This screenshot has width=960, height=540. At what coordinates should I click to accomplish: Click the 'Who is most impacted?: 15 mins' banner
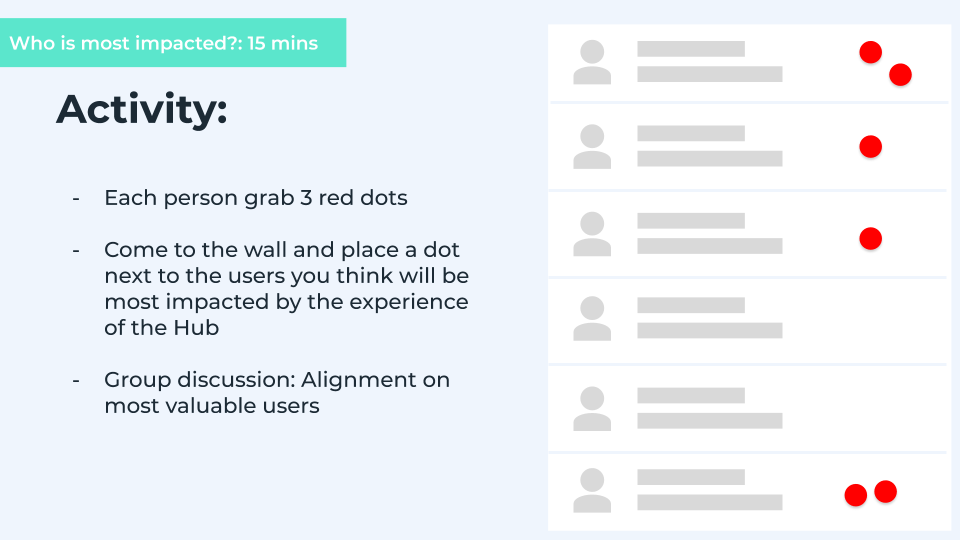(x=173, y=42)
